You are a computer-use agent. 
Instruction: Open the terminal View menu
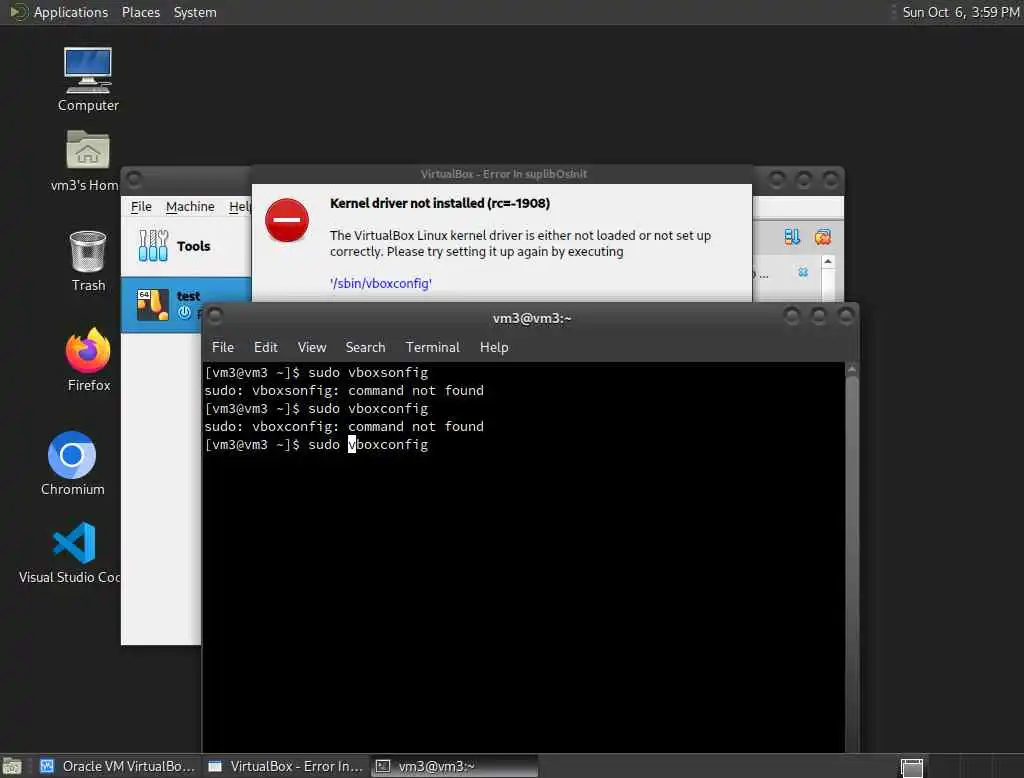[x=312, y=348]
